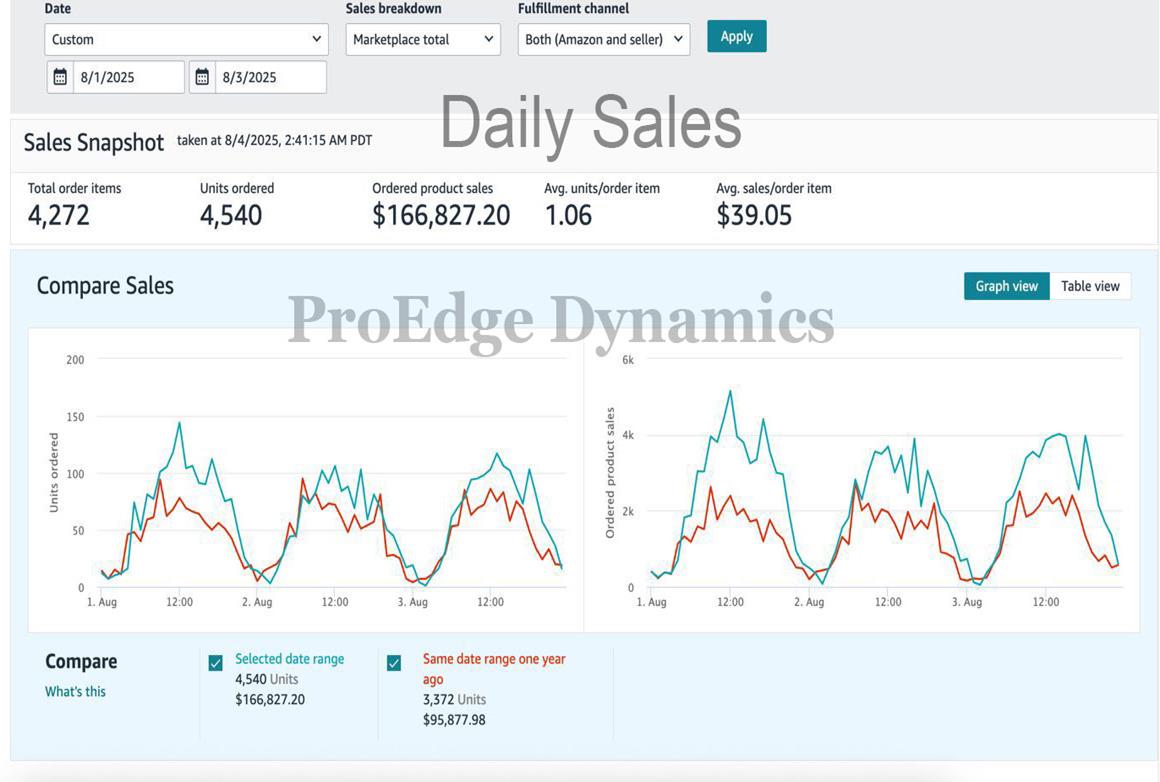The image size is (1160, 782).
Task: Click the end date field showing 8/3/2025
Action: tap(270, 77)
